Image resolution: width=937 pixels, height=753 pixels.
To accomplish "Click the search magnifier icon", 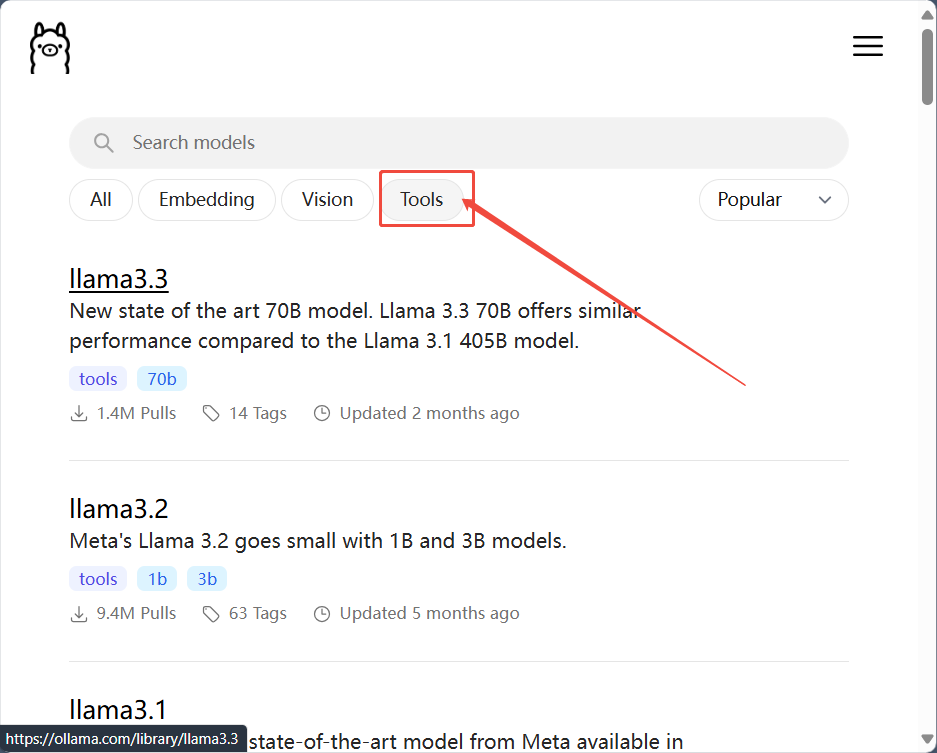I will click(104, 143).
